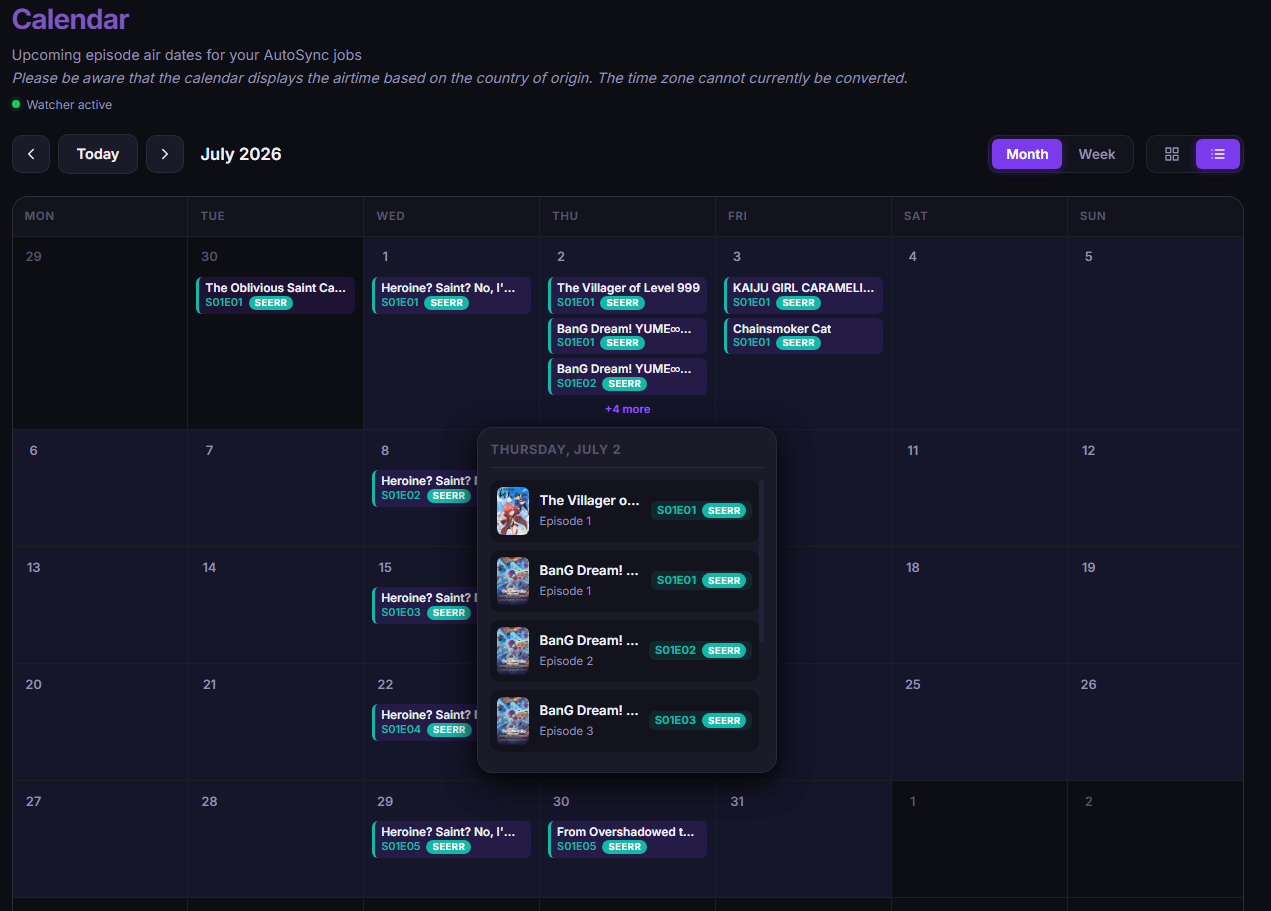This screenshot has width=1271, height=911.
Task: Click the SUN column header
Action: (1155, 216)
